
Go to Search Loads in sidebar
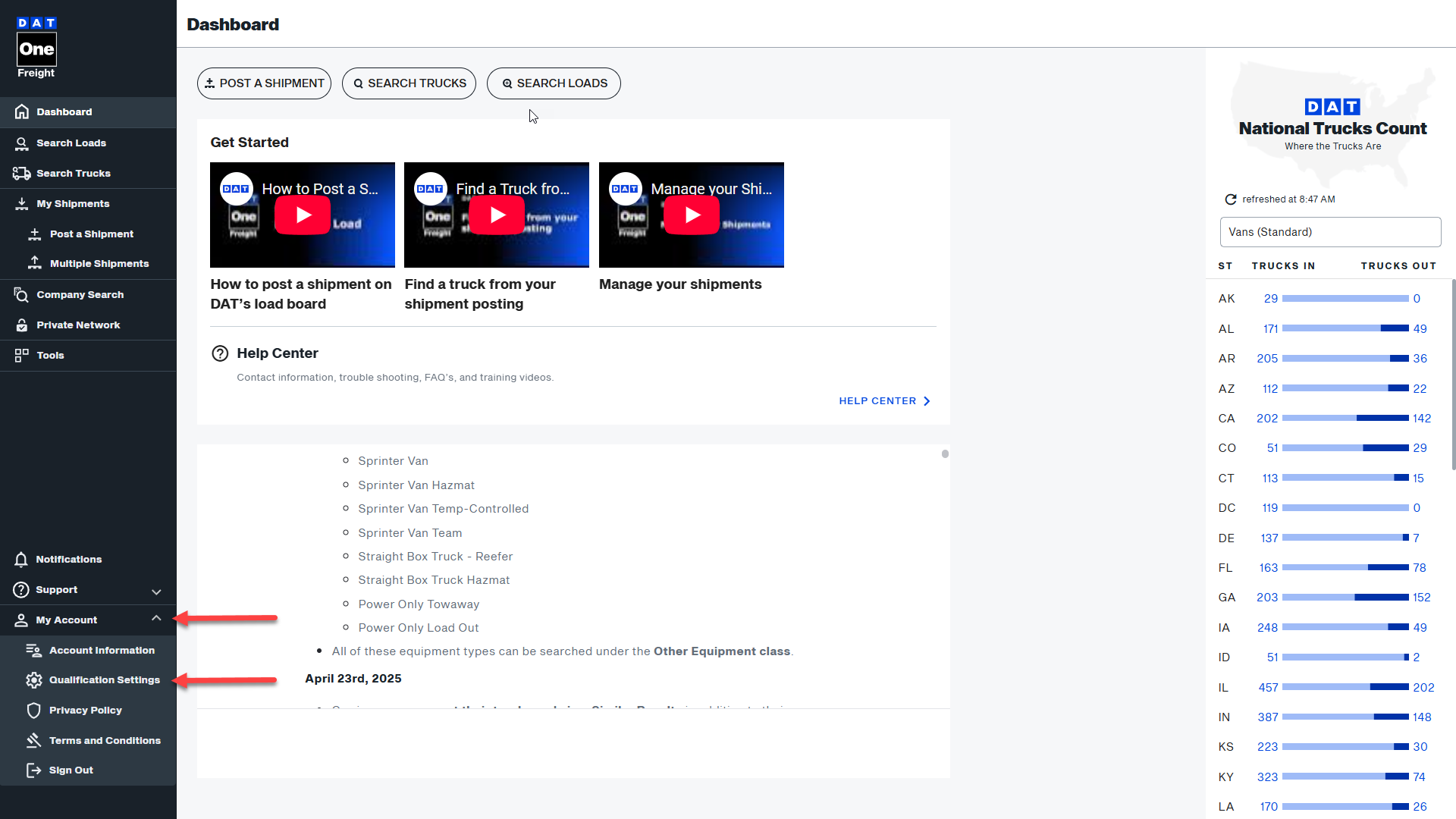pos(88,143)
